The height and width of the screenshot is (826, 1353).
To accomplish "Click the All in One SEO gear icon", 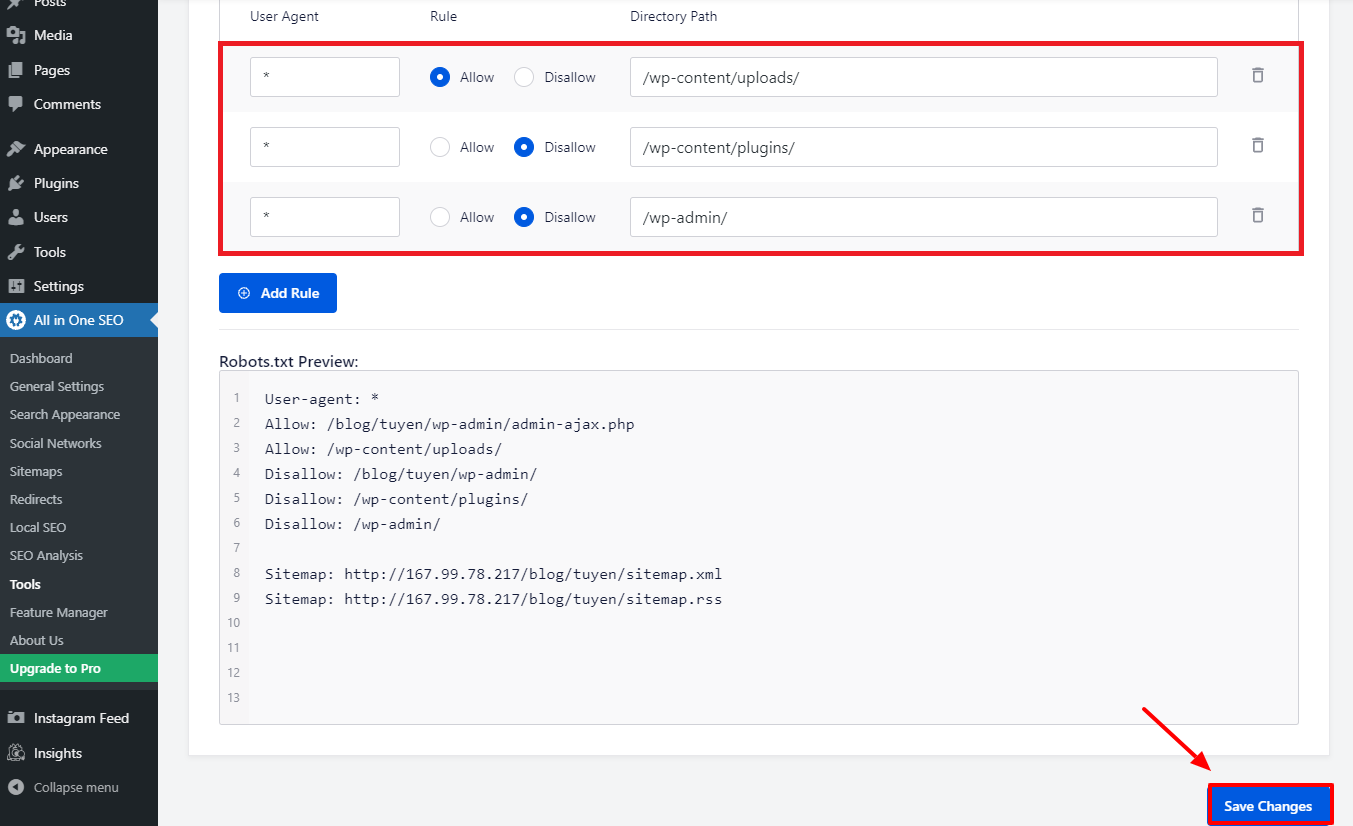I will click(x=16, y=320).
